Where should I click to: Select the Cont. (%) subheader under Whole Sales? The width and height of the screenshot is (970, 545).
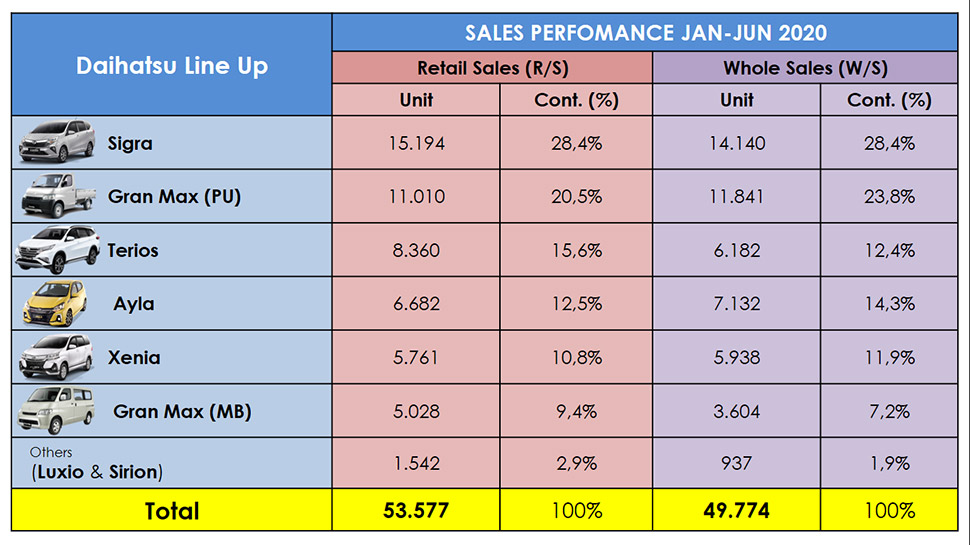pos(888,100)
